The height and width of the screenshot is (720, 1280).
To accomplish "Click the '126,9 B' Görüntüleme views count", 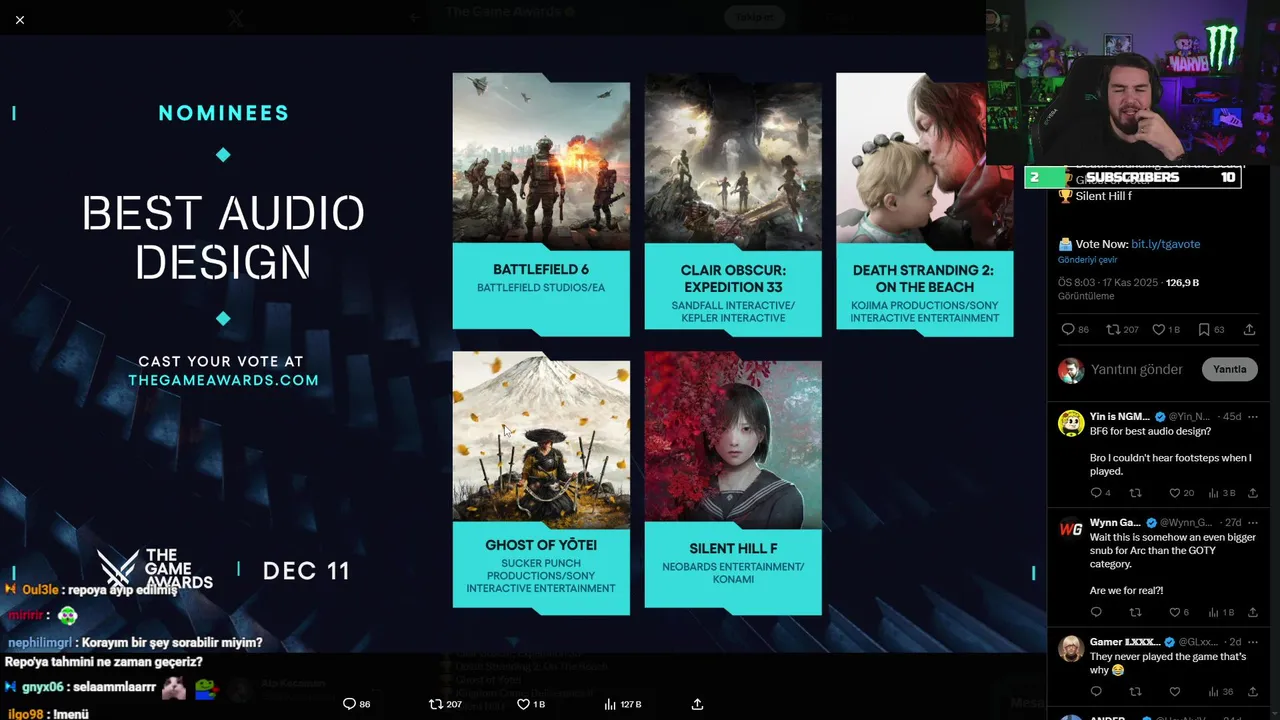I will click(1182, 283).
